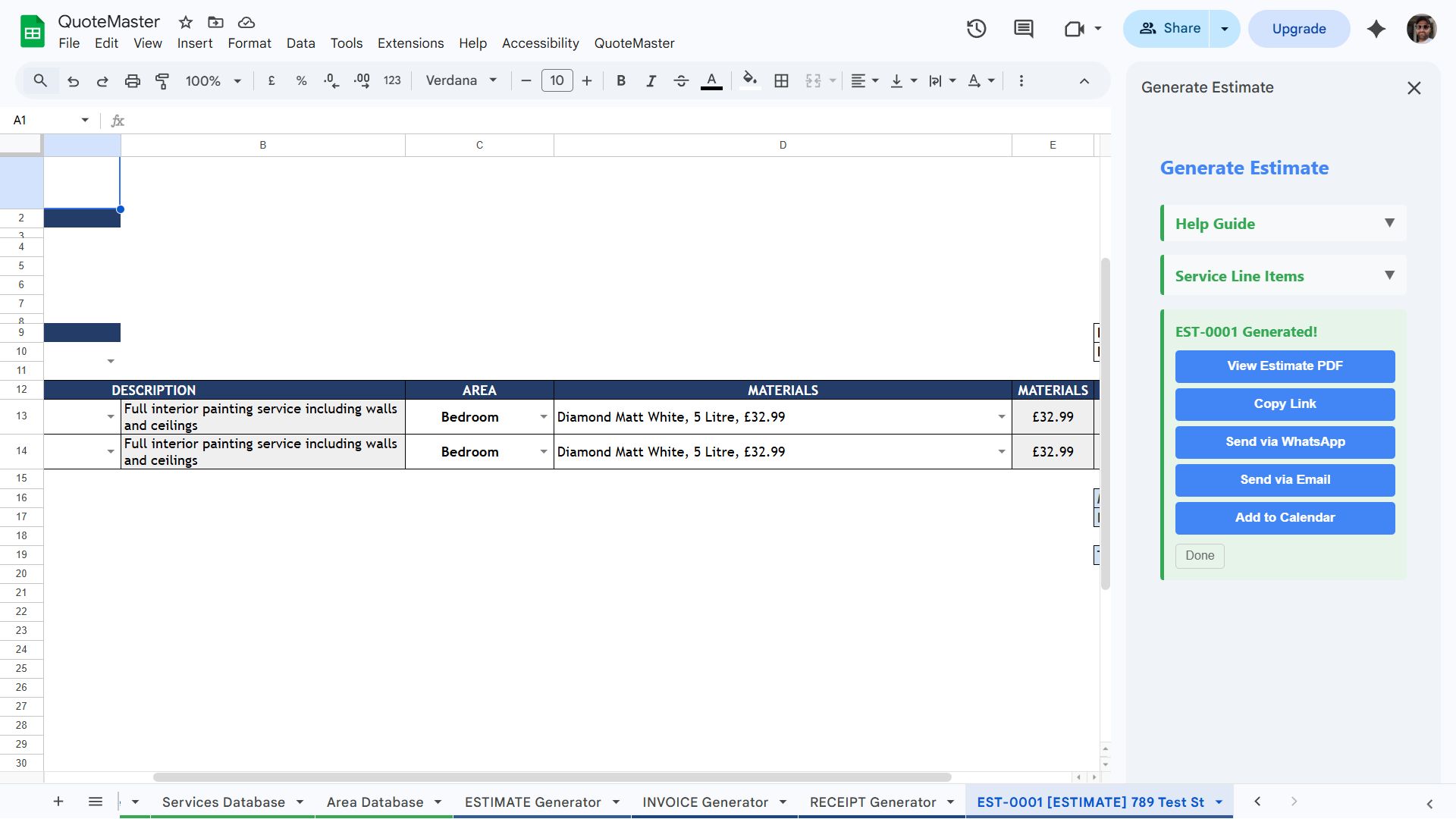1456x819 pixels.
Task: Apply currency format with £ icon
Action: (271, 80)
